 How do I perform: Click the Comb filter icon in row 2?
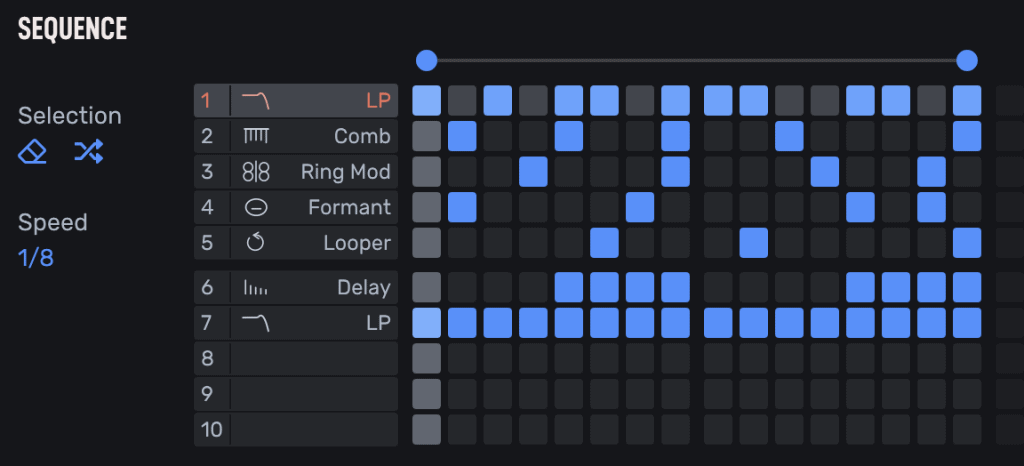pos(256,136)
